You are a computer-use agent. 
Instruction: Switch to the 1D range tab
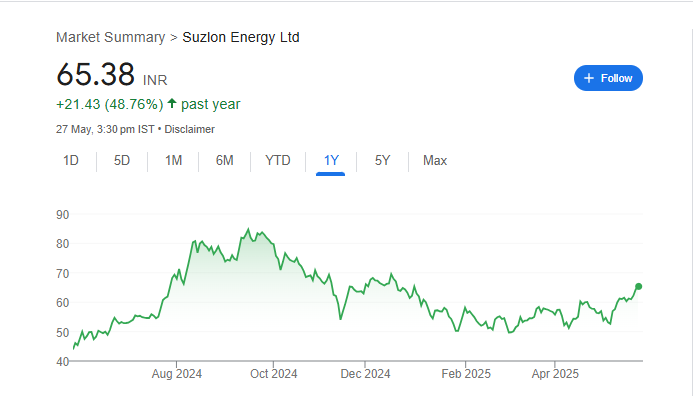[x=71, y=160]
